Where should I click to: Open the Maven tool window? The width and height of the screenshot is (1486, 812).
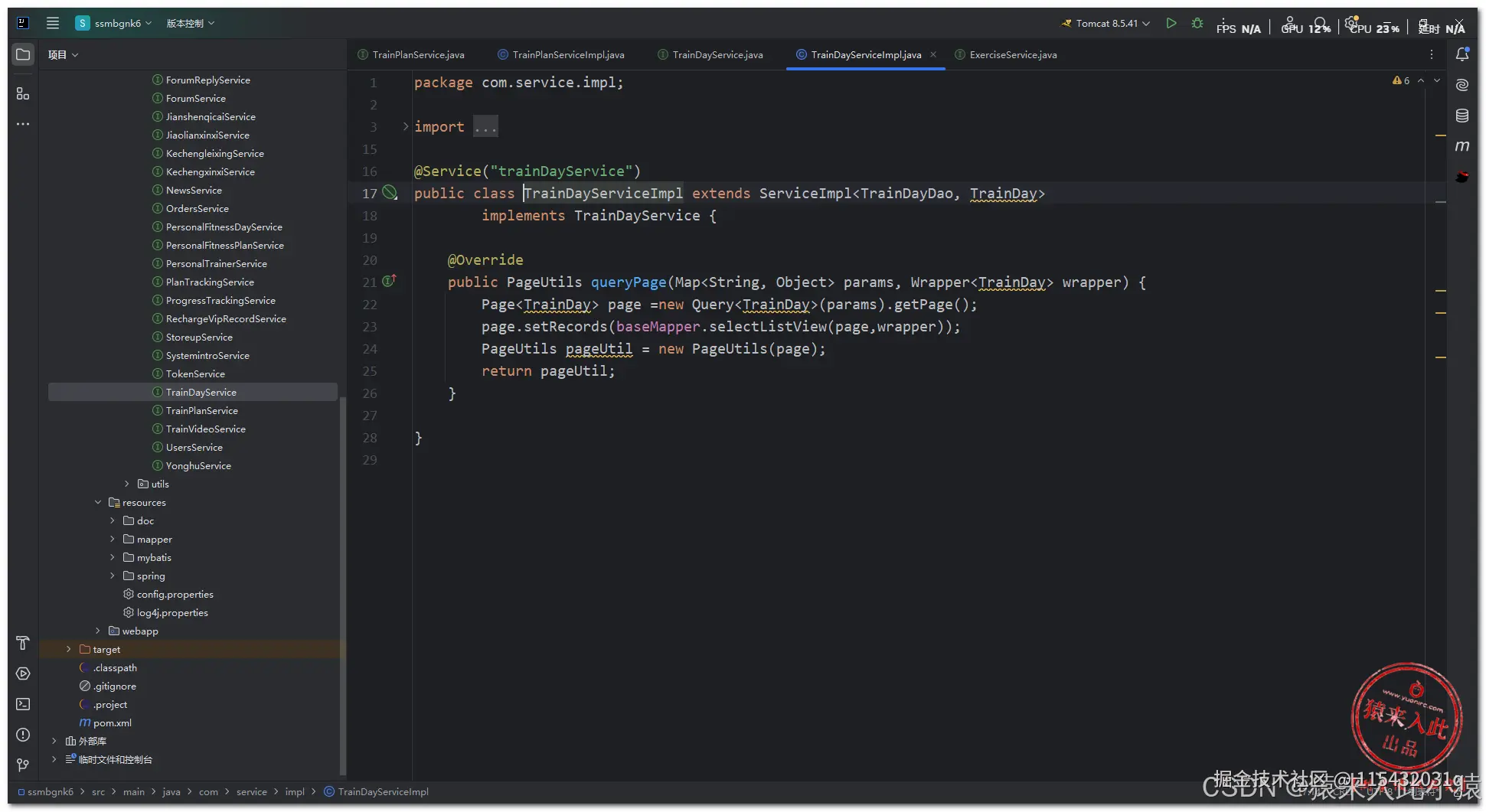tap(1462, 146)
